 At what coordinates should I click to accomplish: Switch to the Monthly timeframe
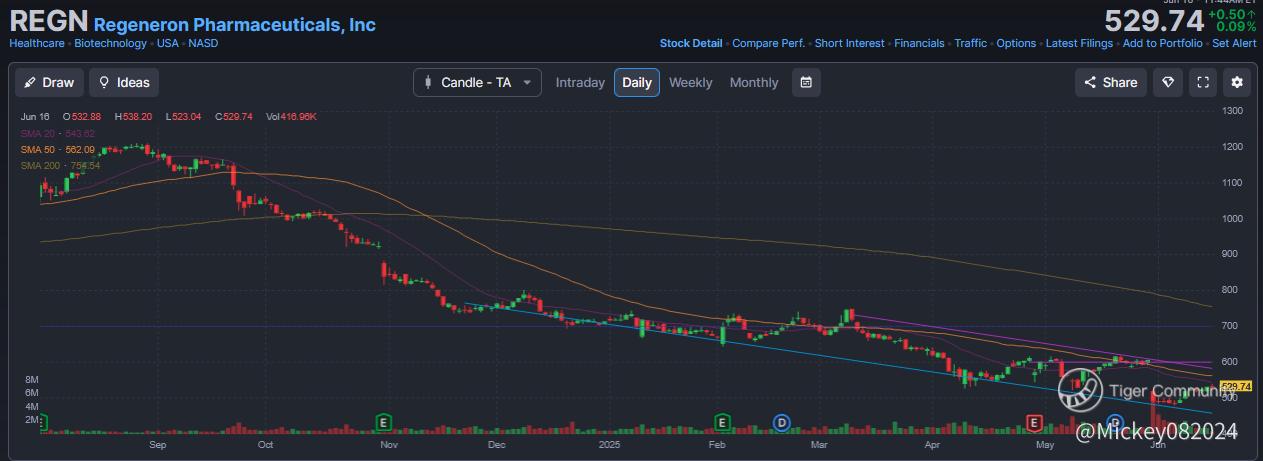click(754, 82)
